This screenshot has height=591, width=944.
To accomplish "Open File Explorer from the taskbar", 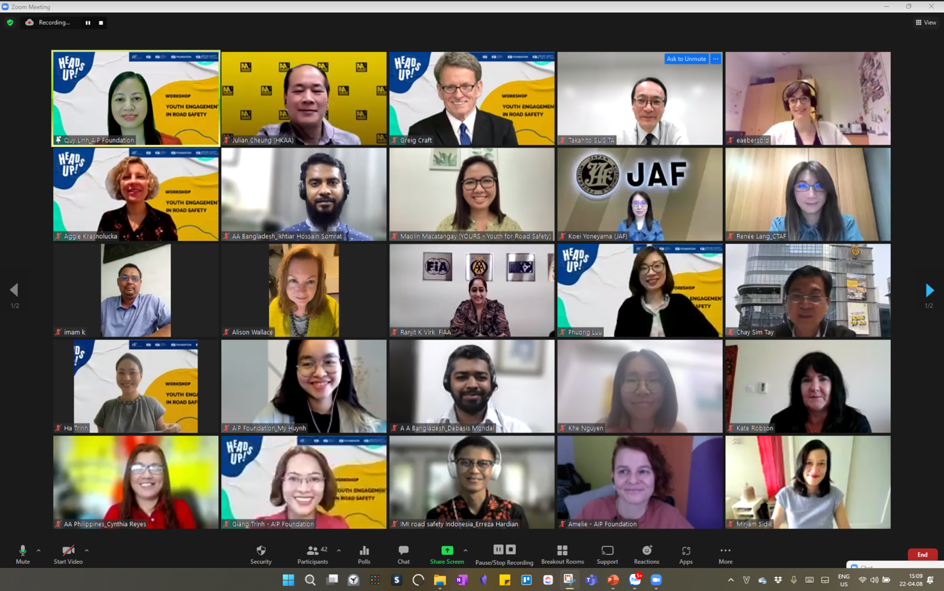I will 440,580.
